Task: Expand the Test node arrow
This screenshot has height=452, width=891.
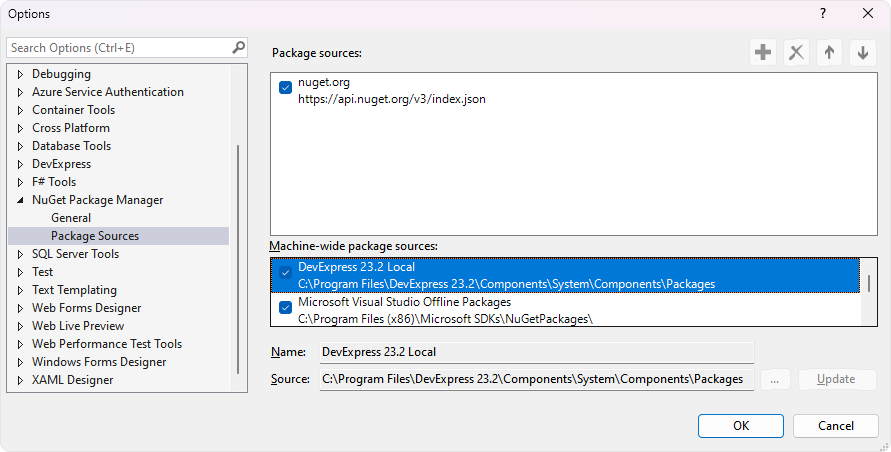Action: 20,272
